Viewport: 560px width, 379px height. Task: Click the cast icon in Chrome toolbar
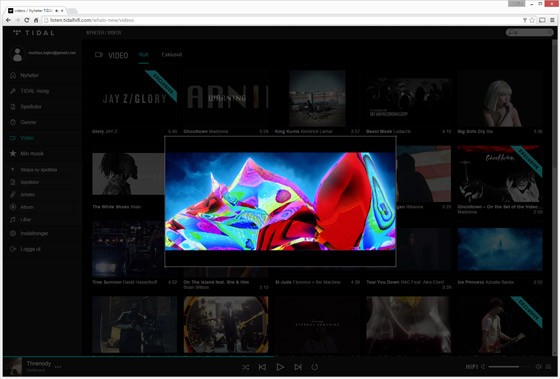(542, 20)
